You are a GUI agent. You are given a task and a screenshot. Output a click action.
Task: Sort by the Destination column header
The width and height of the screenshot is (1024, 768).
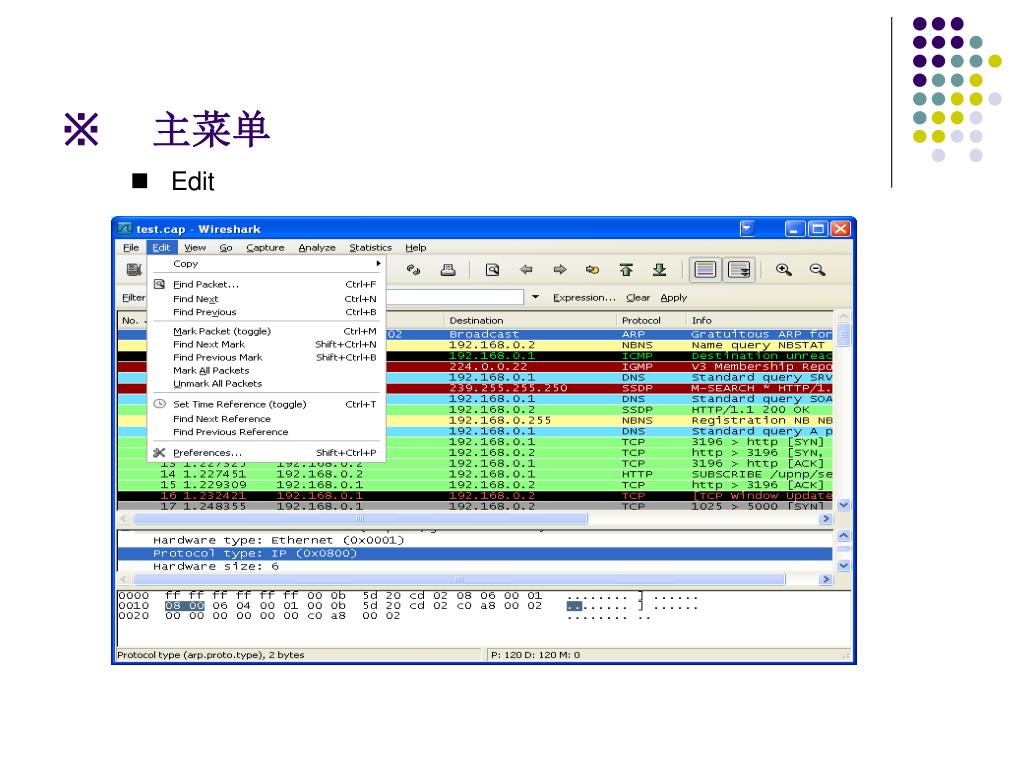pyautogui.click(x=530, y=320)
